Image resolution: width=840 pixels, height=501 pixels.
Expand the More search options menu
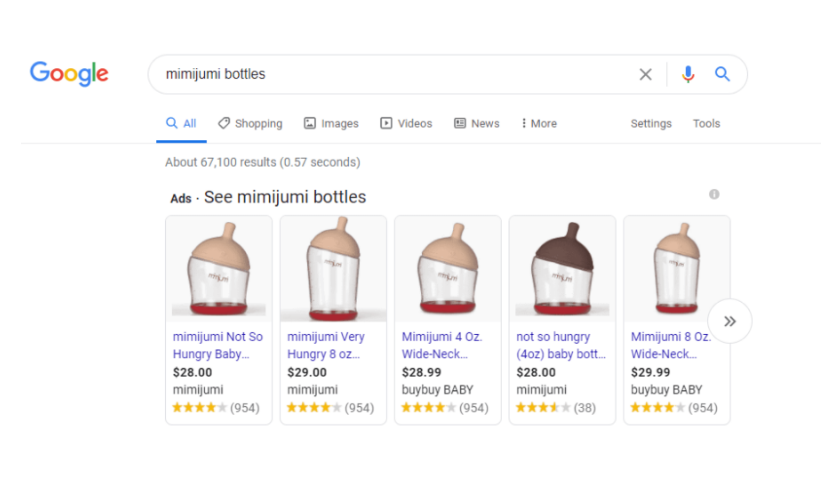pyautogui.click(x=539, y=124)
